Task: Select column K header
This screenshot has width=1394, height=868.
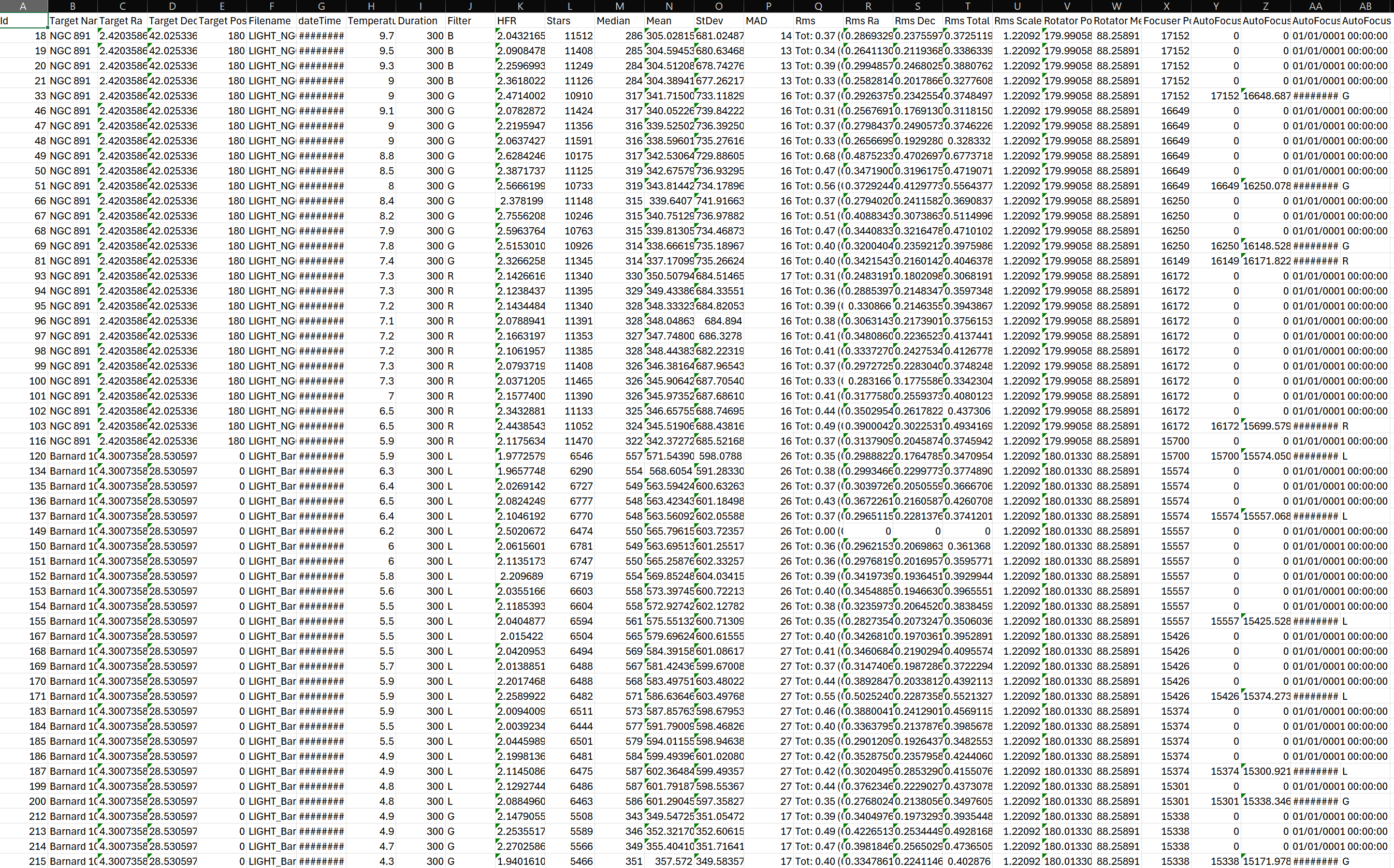Action: (520, 6)
